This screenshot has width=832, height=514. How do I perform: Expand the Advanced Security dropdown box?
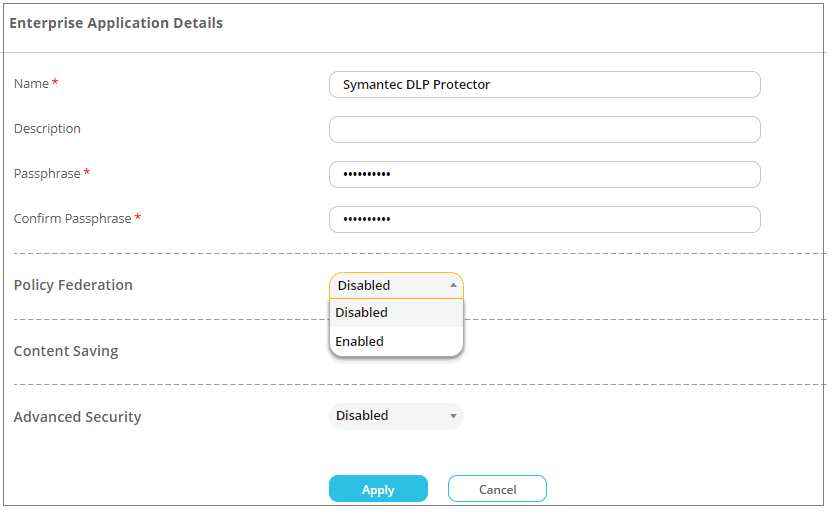click(x=396, y=416)
